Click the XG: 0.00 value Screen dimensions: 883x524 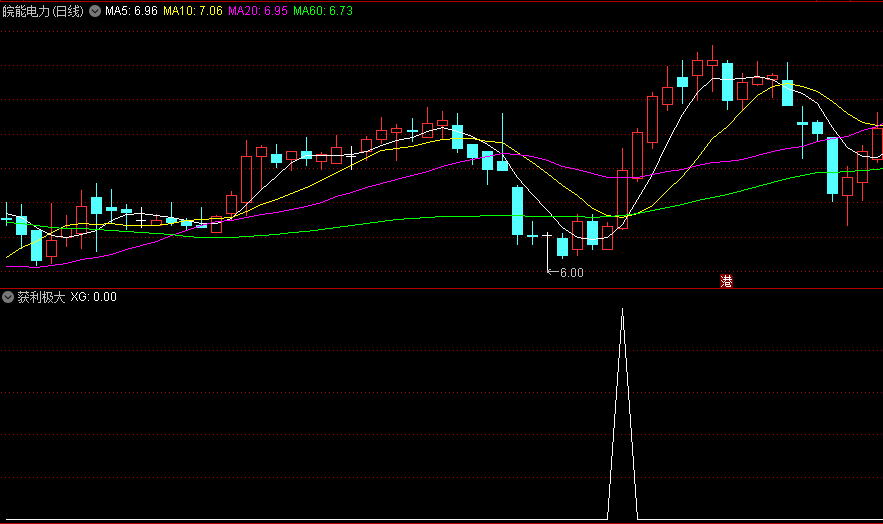(93, 297)
